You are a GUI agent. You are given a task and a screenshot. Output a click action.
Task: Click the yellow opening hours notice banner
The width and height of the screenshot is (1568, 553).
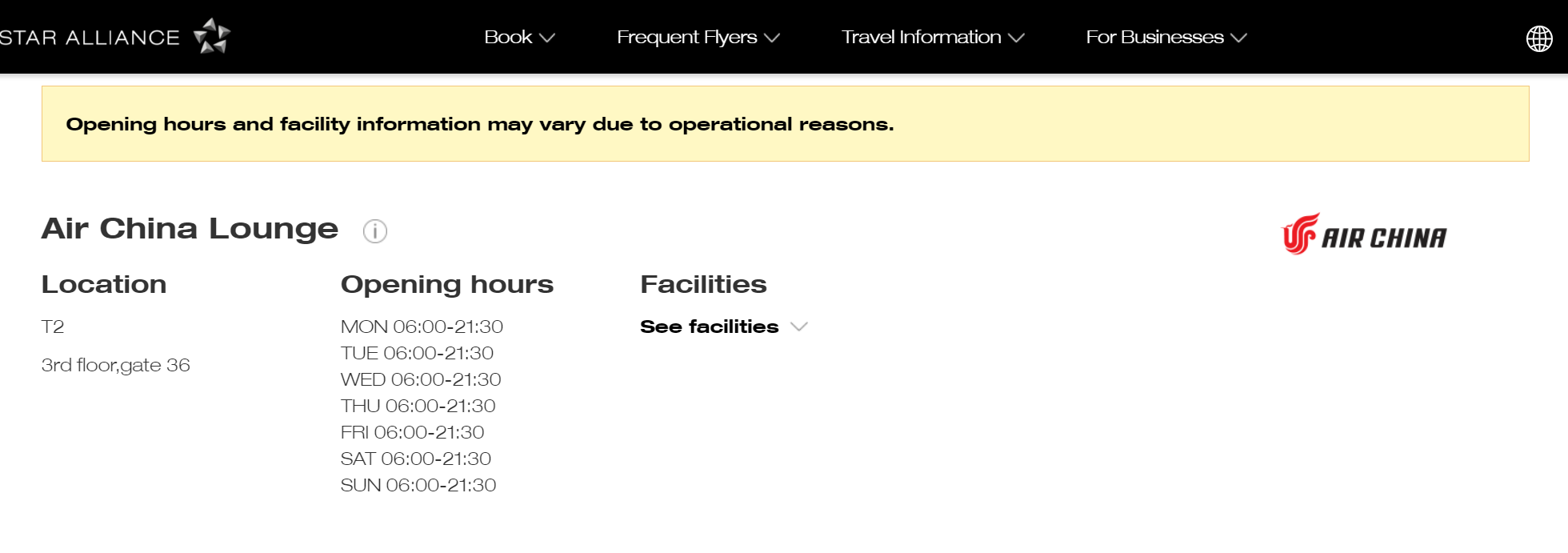click(x=785, y=124)
